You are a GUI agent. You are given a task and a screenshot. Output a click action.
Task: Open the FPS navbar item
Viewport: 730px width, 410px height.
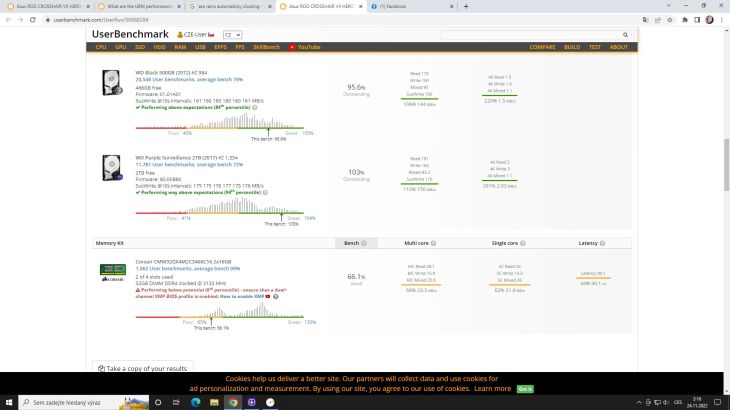tap(240, 47)
